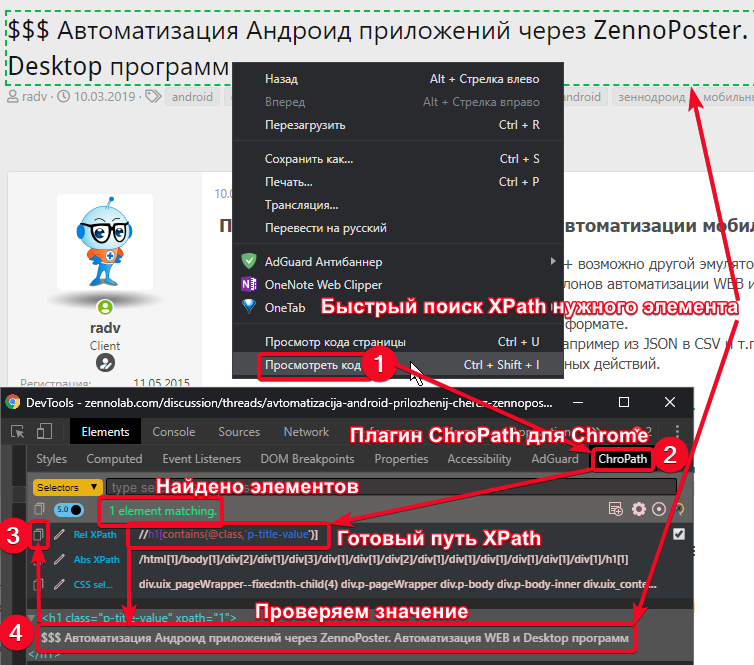Viewport: 754px width, 665px height.
Task: Click the user icon before the top radv author
Action: point(13,96)
